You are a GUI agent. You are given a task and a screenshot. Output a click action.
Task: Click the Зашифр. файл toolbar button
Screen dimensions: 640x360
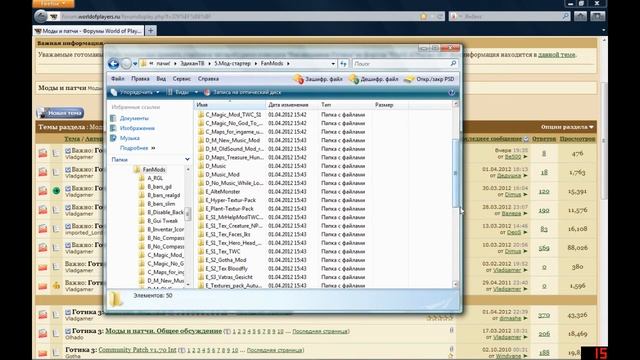(x=318, y=79)
